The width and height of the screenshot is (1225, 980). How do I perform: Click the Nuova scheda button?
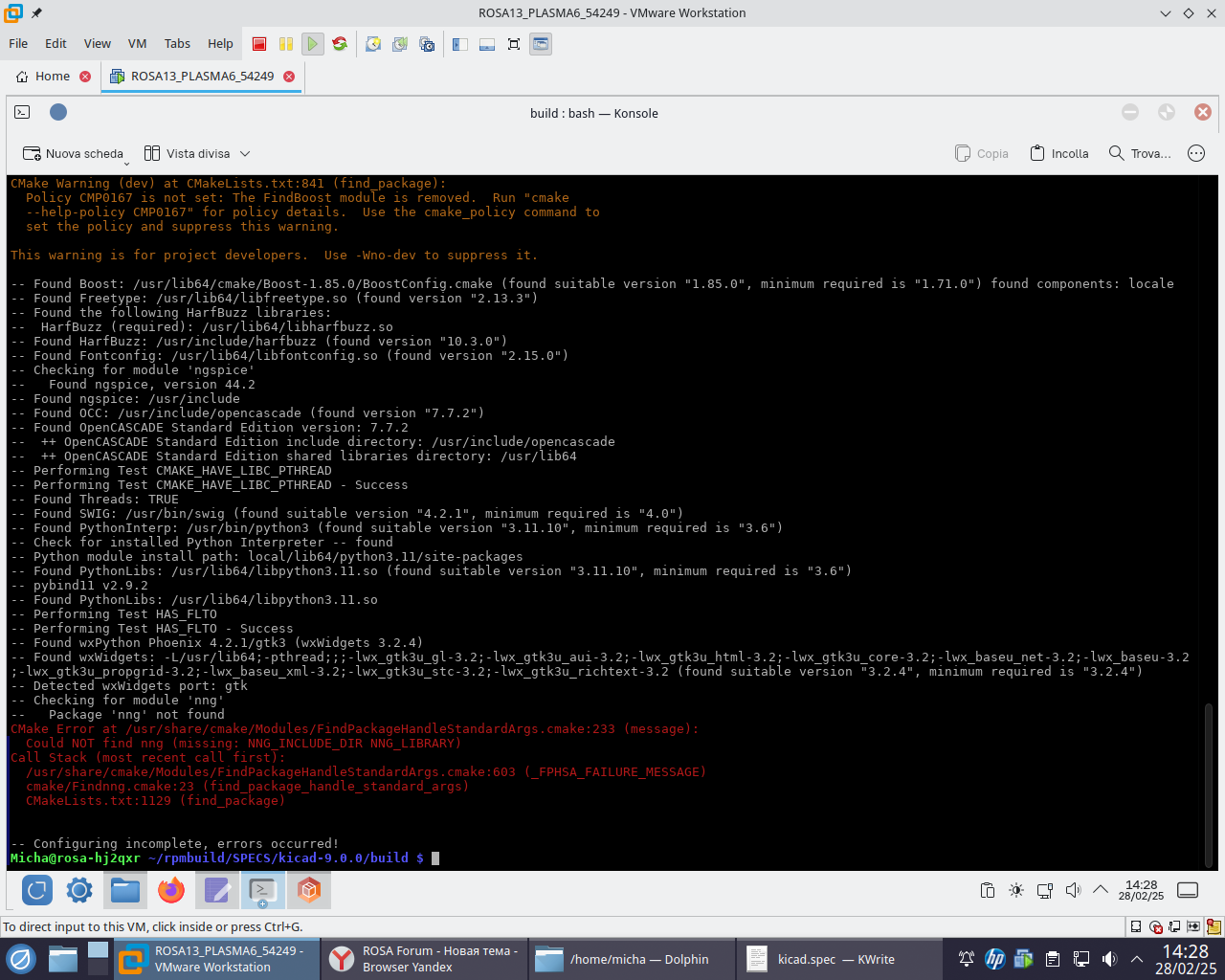(74, 153)
